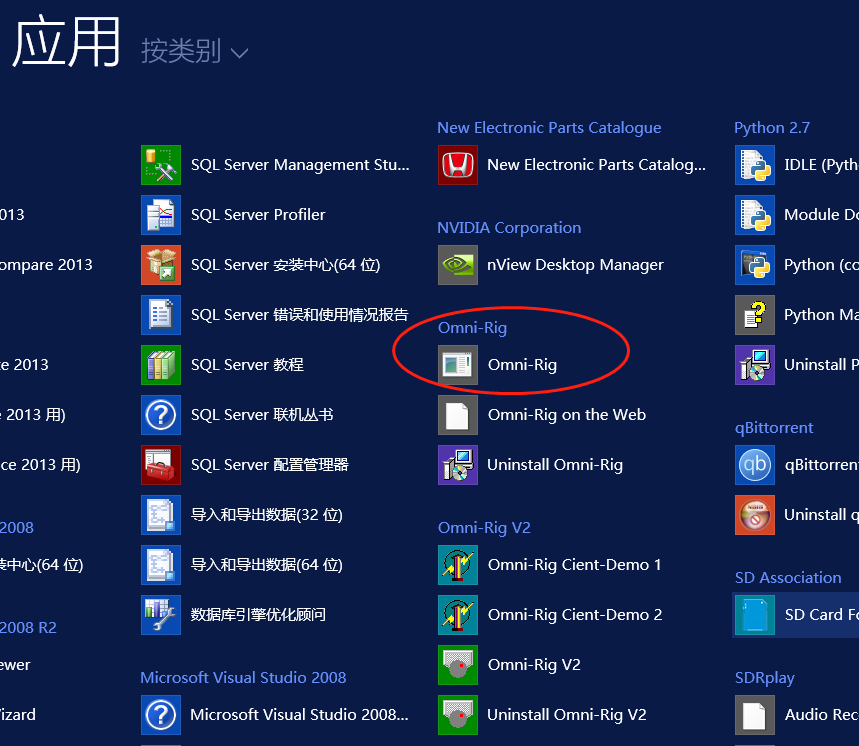Launch Omni-Rig Cient-Demo 1 icon

(458, 565)
